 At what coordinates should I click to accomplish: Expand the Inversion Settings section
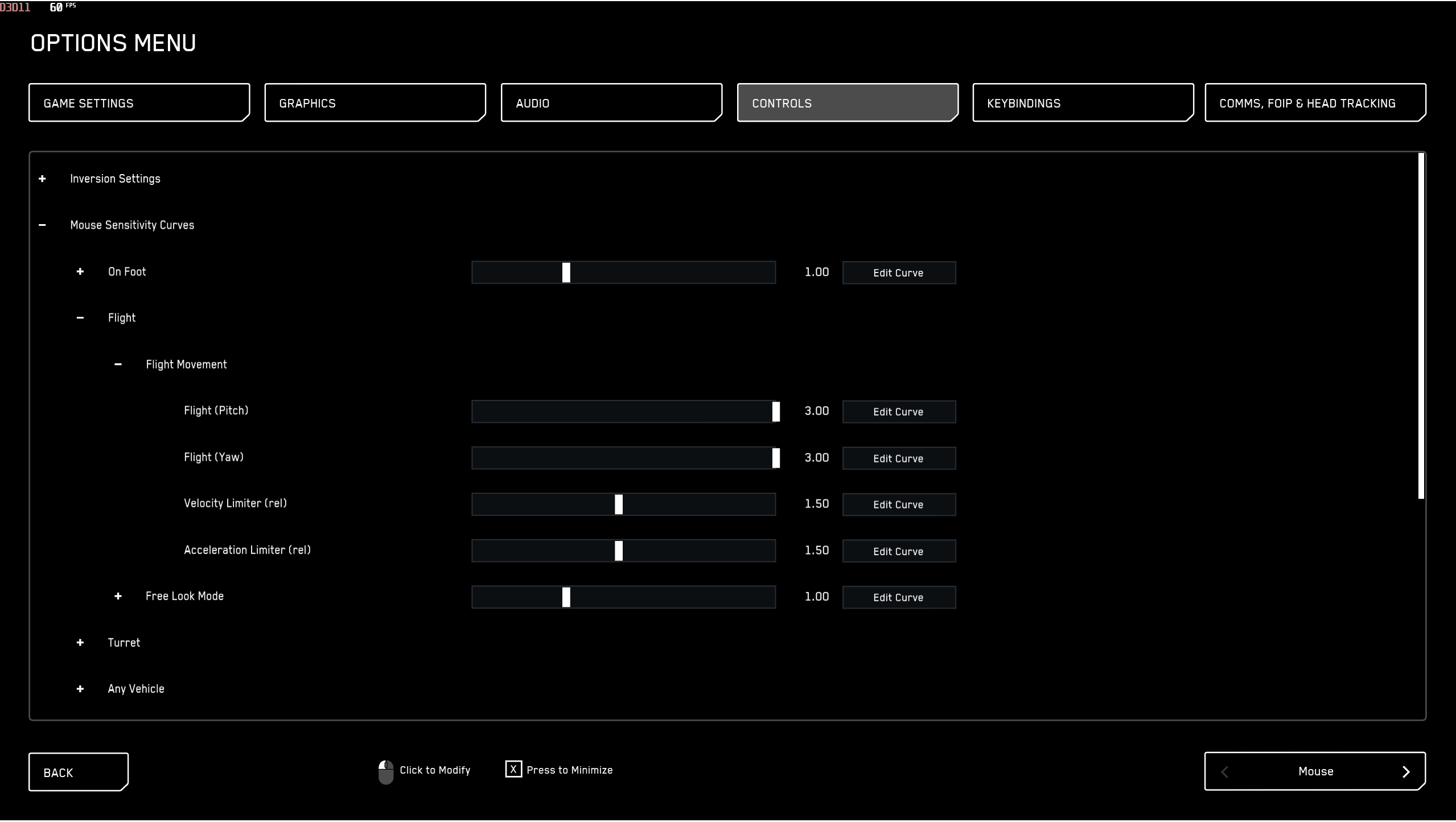pos(43,178)
